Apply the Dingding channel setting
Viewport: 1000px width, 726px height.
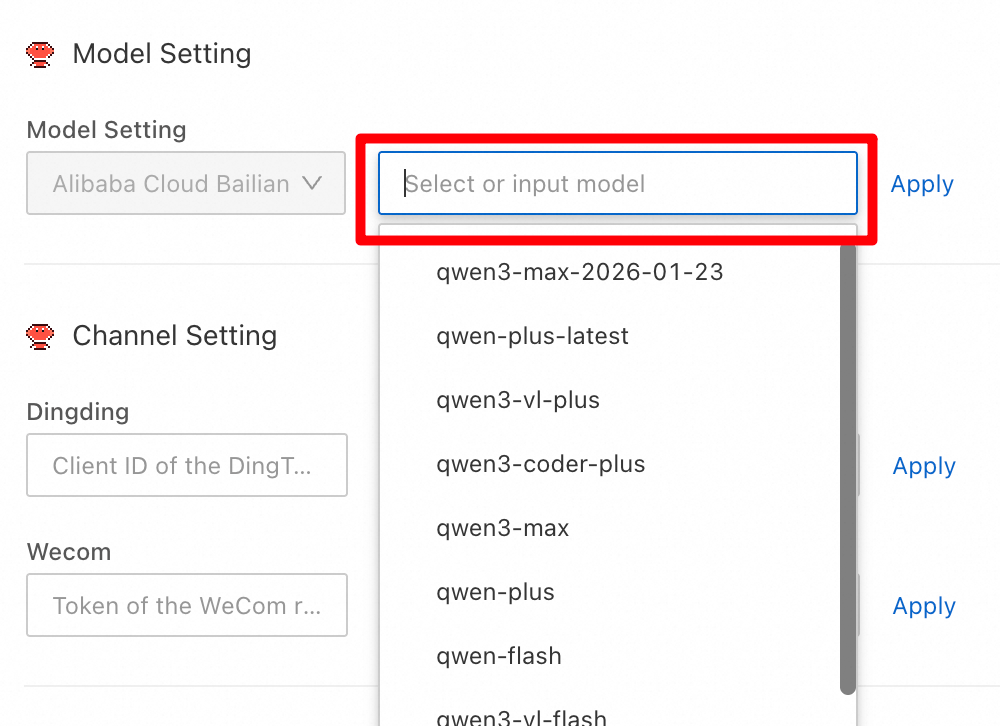coord(924,466)
